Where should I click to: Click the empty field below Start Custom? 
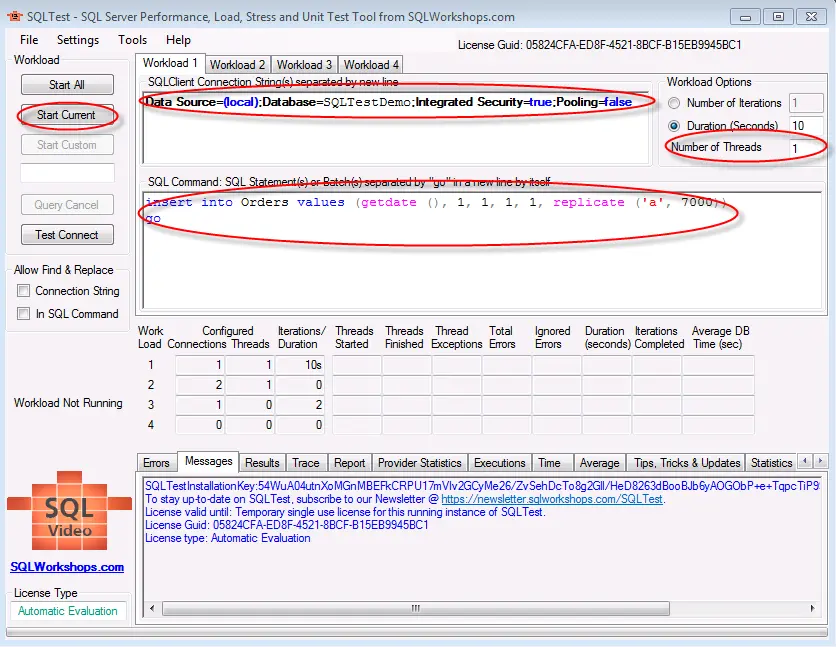click(x=67, y=173)
